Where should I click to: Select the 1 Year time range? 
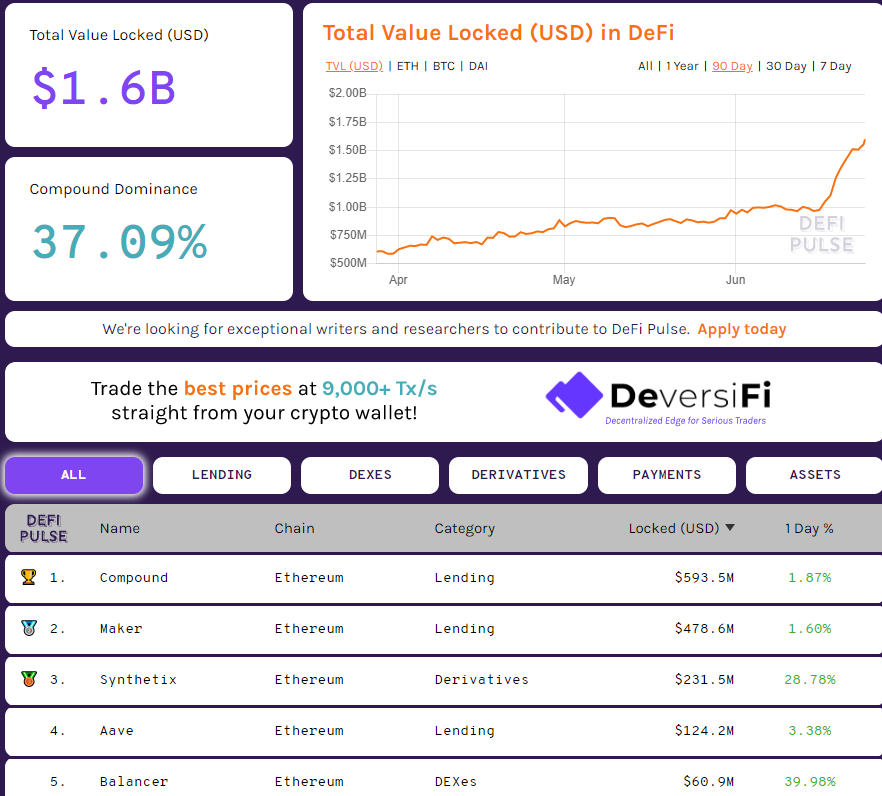(679, 66)
